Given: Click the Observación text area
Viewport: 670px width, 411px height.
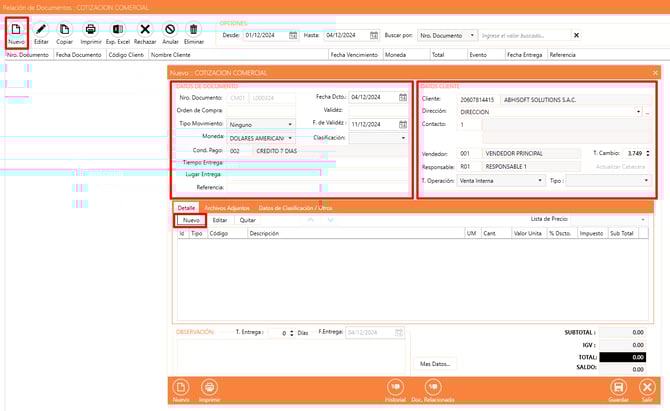Looking at the screenshot, I should coord(291,355).
